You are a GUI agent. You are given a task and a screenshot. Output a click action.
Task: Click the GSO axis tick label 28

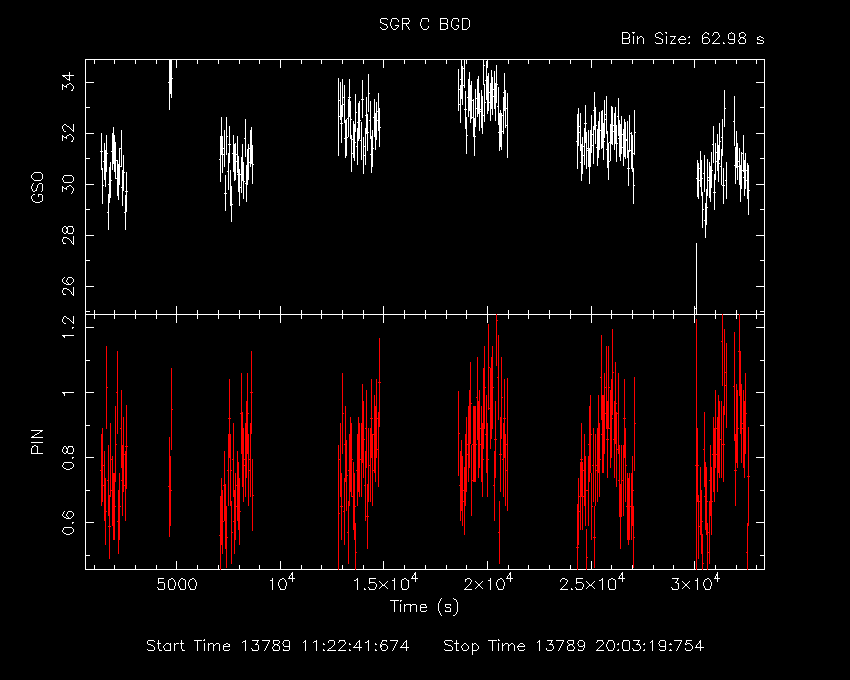coord(68,235)
